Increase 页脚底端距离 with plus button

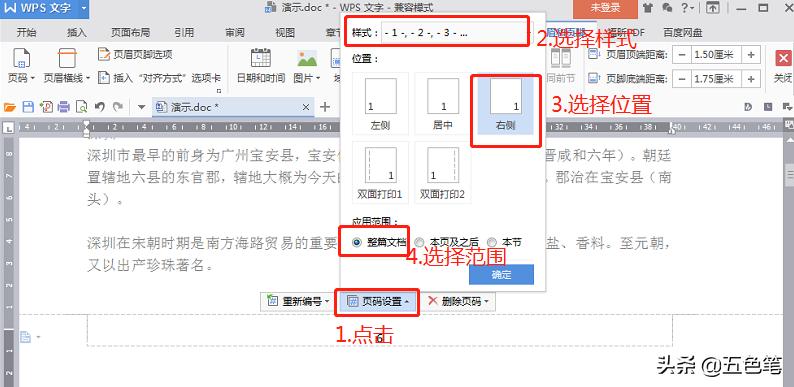[751, 79]
